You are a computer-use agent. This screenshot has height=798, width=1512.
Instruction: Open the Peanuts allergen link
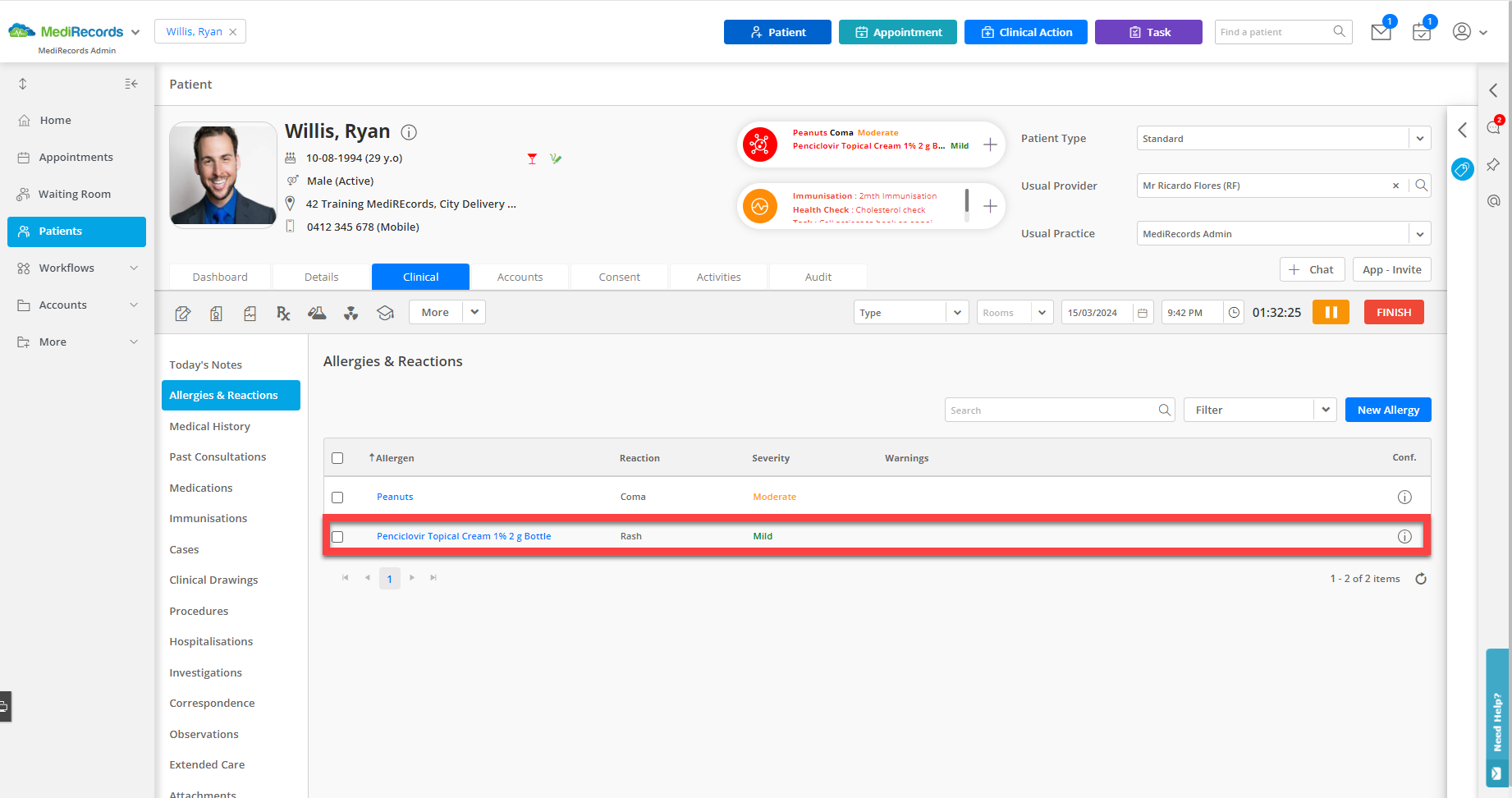pyautogui.click(x=395, y=497)
